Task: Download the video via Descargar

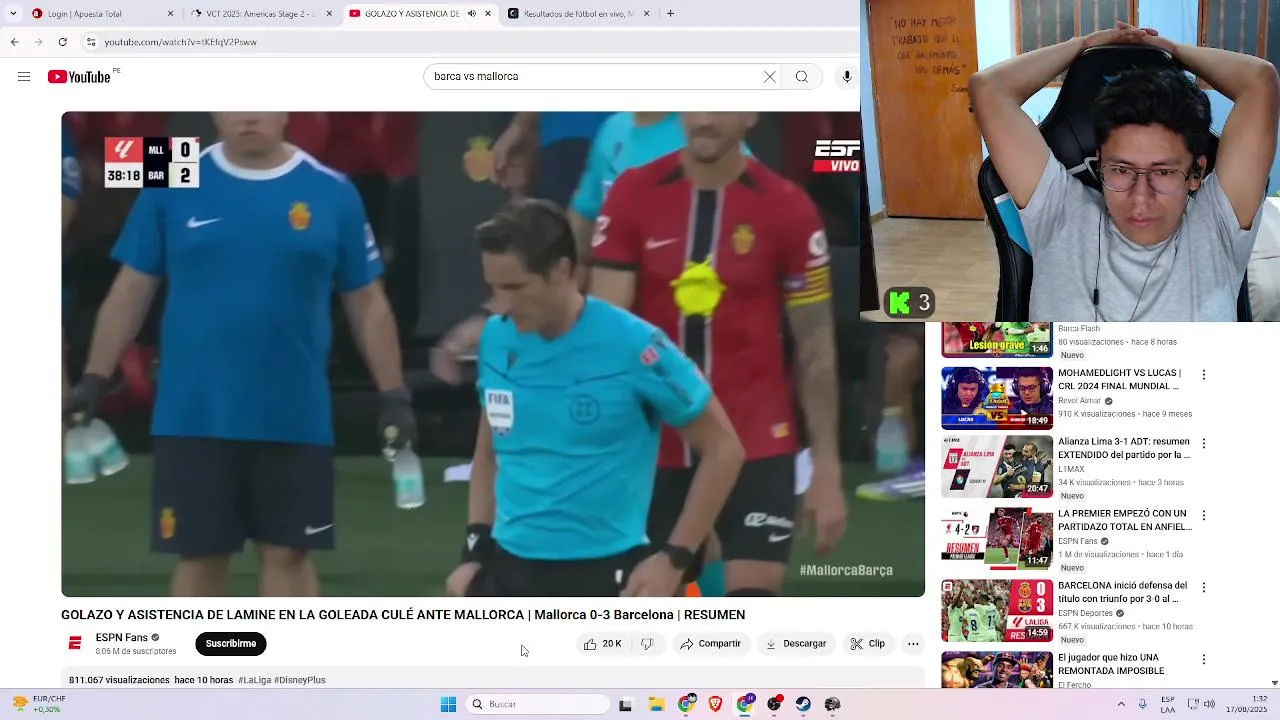Action: coord(796,644)
